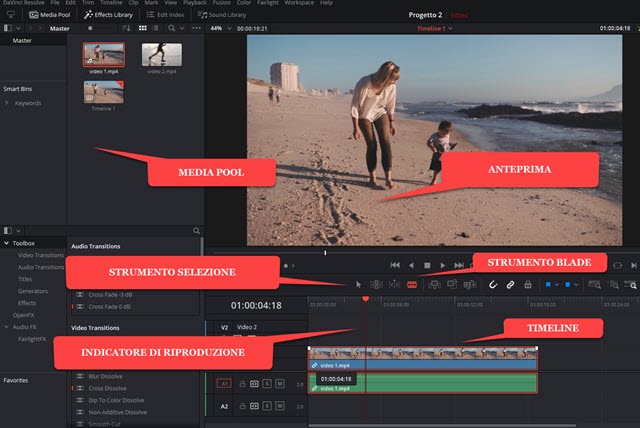
Task: Click the Detail Zoom icon
Action: tap(614, 285)
